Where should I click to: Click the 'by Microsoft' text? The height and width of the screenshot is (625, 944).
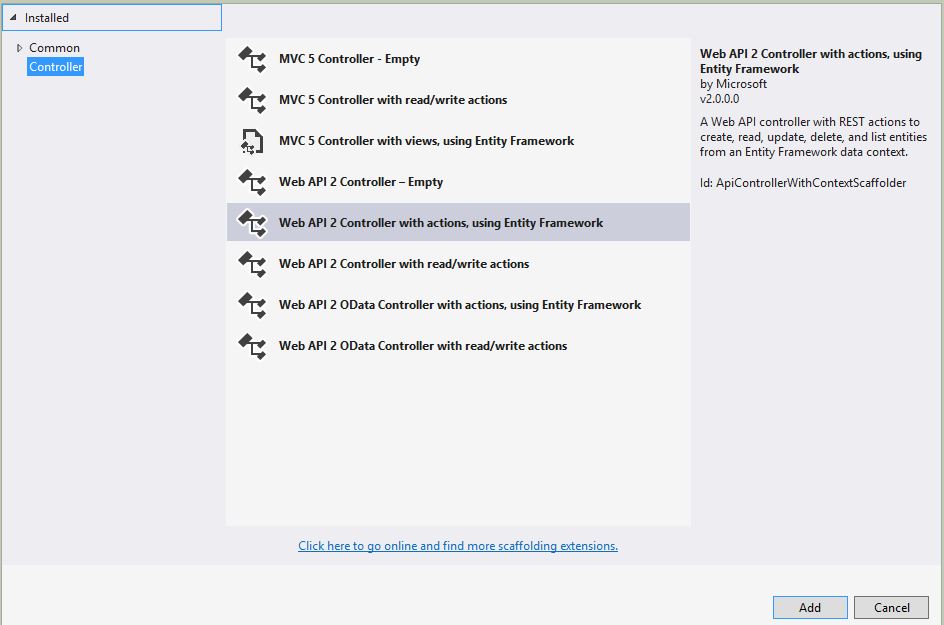pos(733,84)
